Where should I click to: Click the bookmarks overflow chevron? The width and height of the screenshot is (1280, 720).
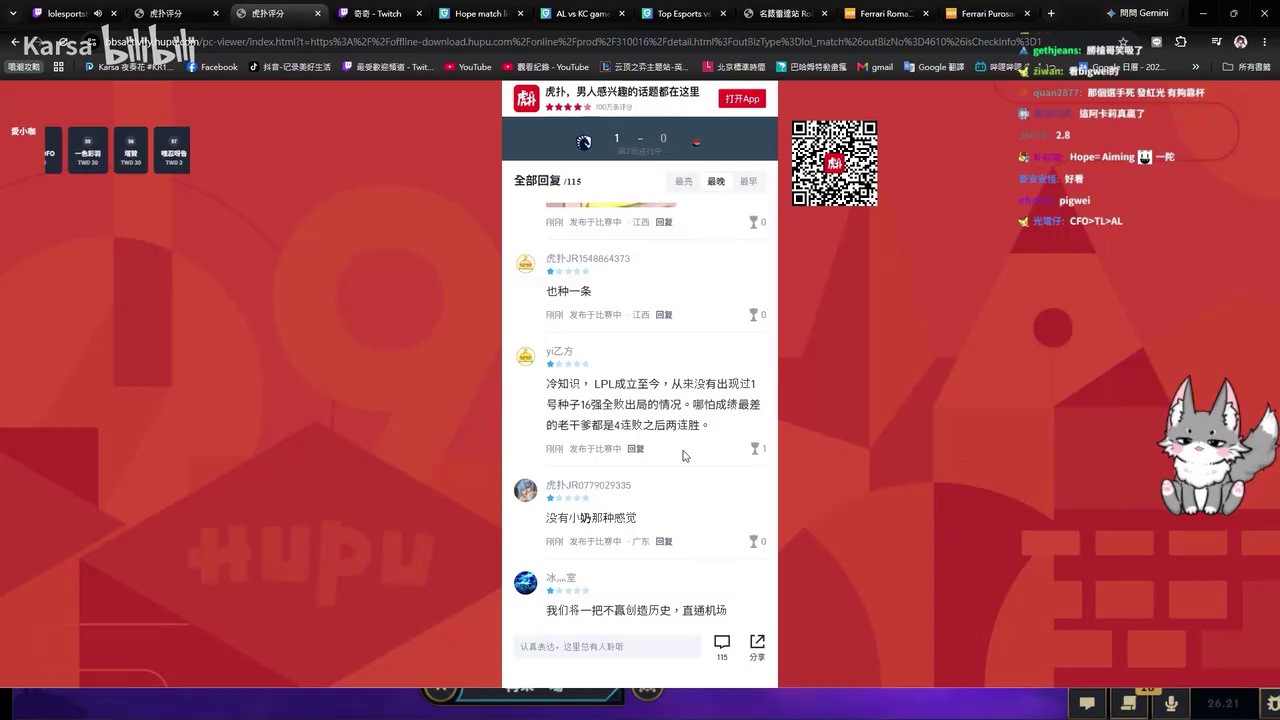coord(1196,67)
